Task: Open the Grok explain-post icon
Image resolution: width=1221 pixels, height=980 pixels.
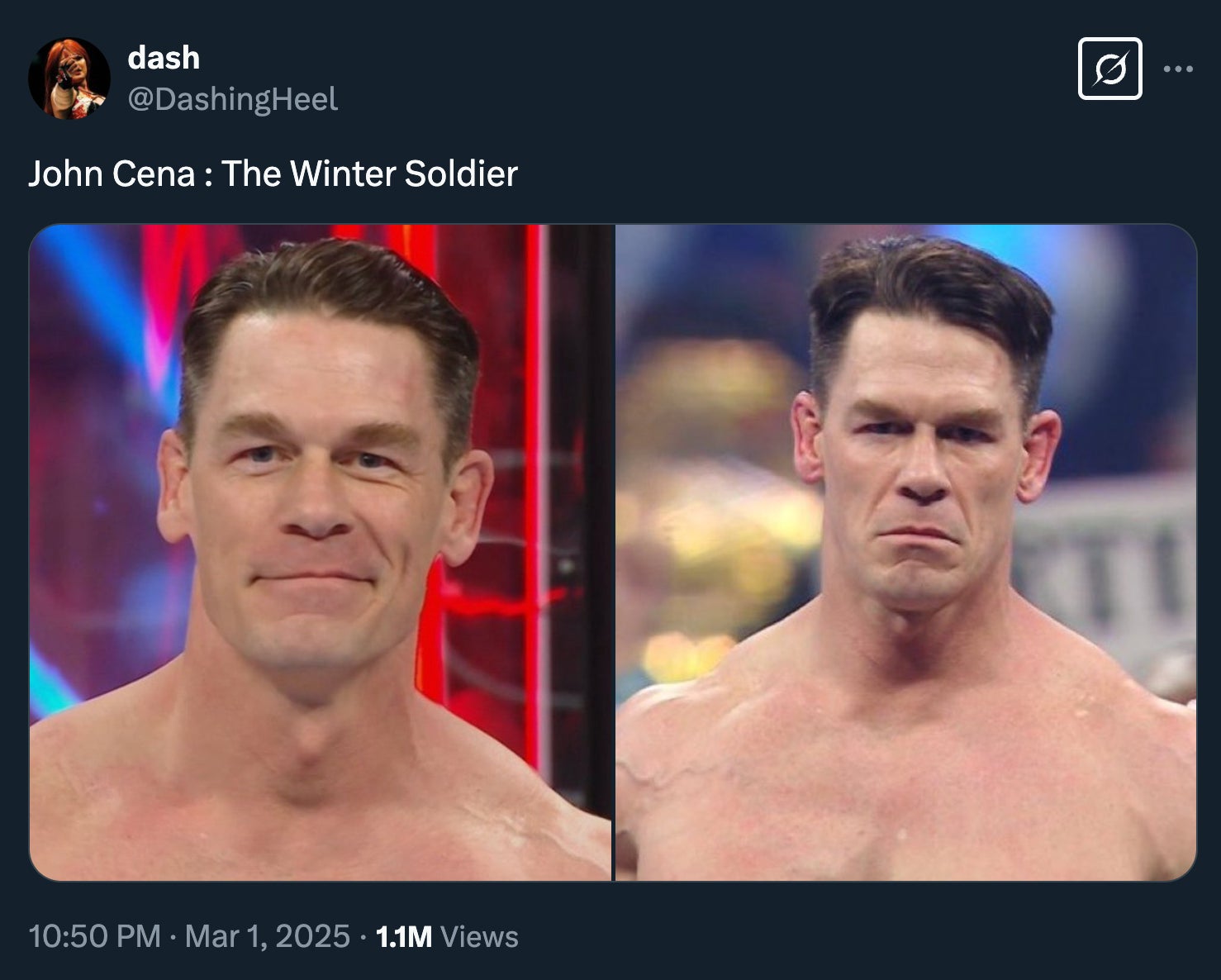Action: point(1109,69)
